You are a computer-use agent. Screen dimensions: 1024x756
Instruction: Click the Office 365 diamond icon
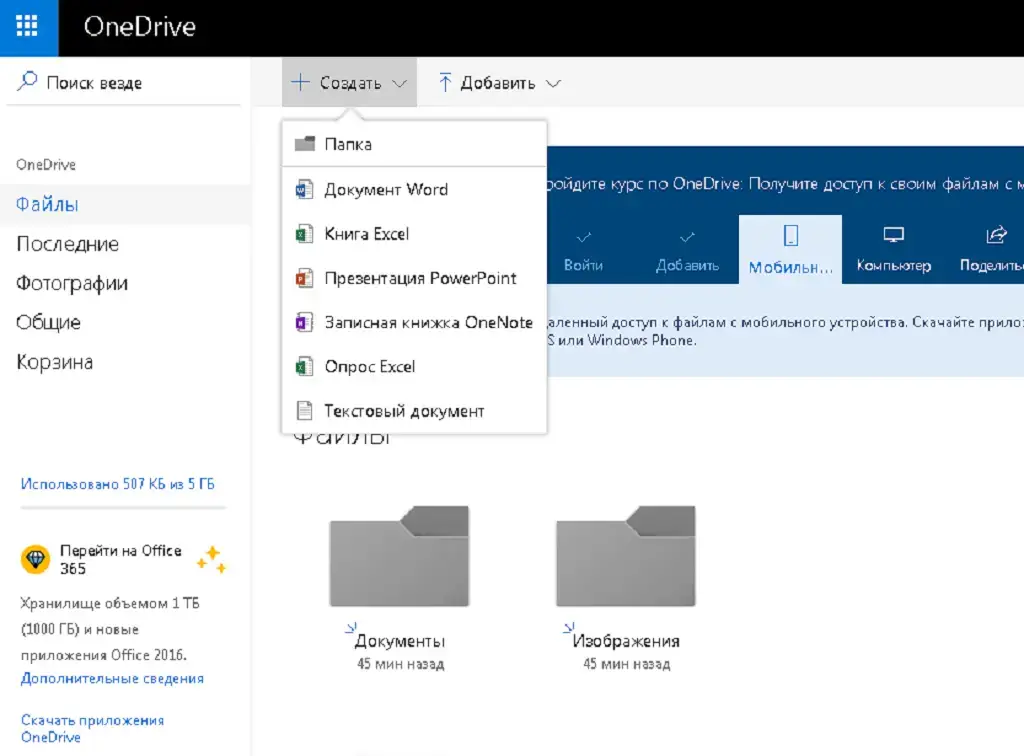35,560
